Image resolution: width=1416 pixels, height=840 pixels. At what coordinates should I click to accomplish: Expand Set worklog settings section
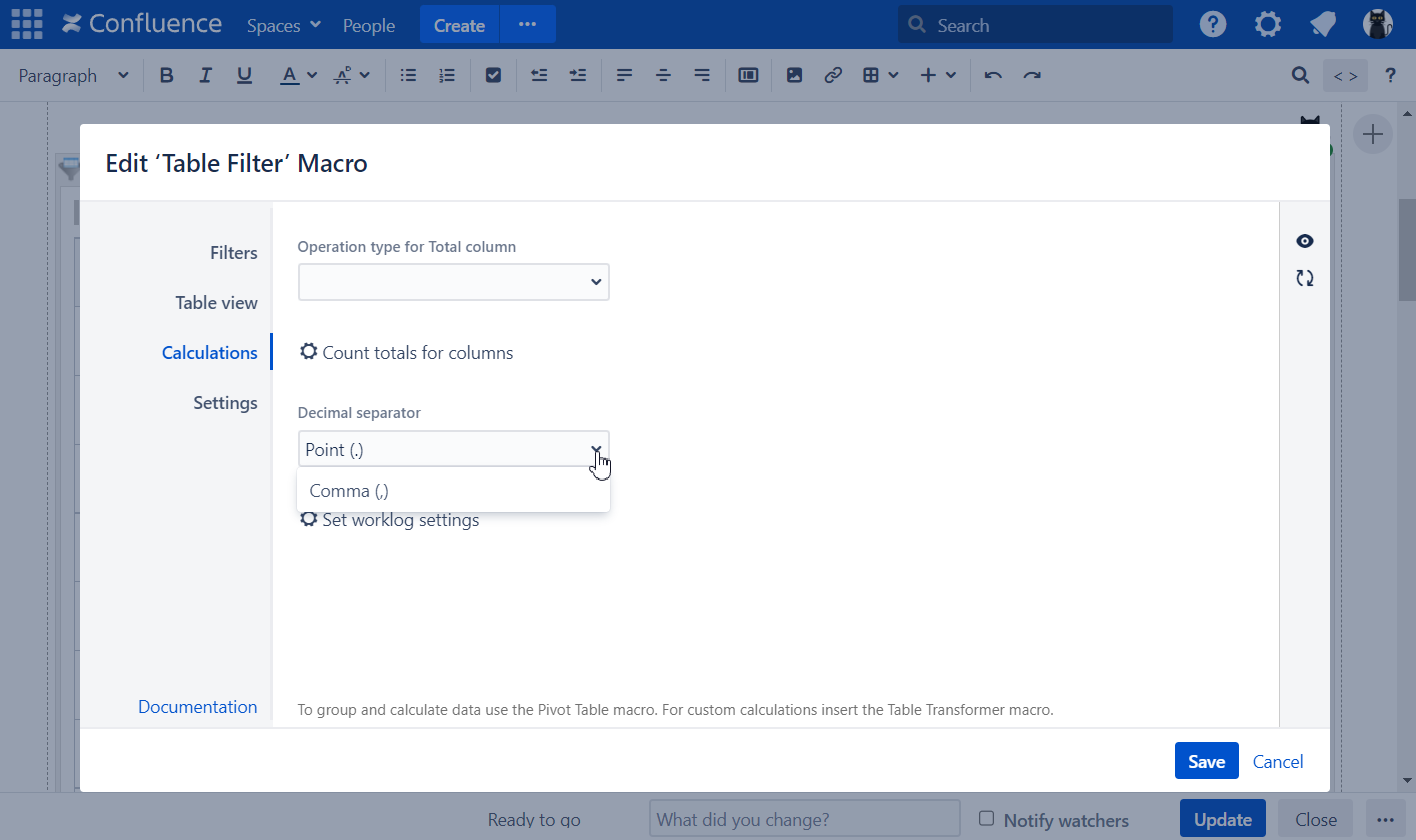click(390, 520)
